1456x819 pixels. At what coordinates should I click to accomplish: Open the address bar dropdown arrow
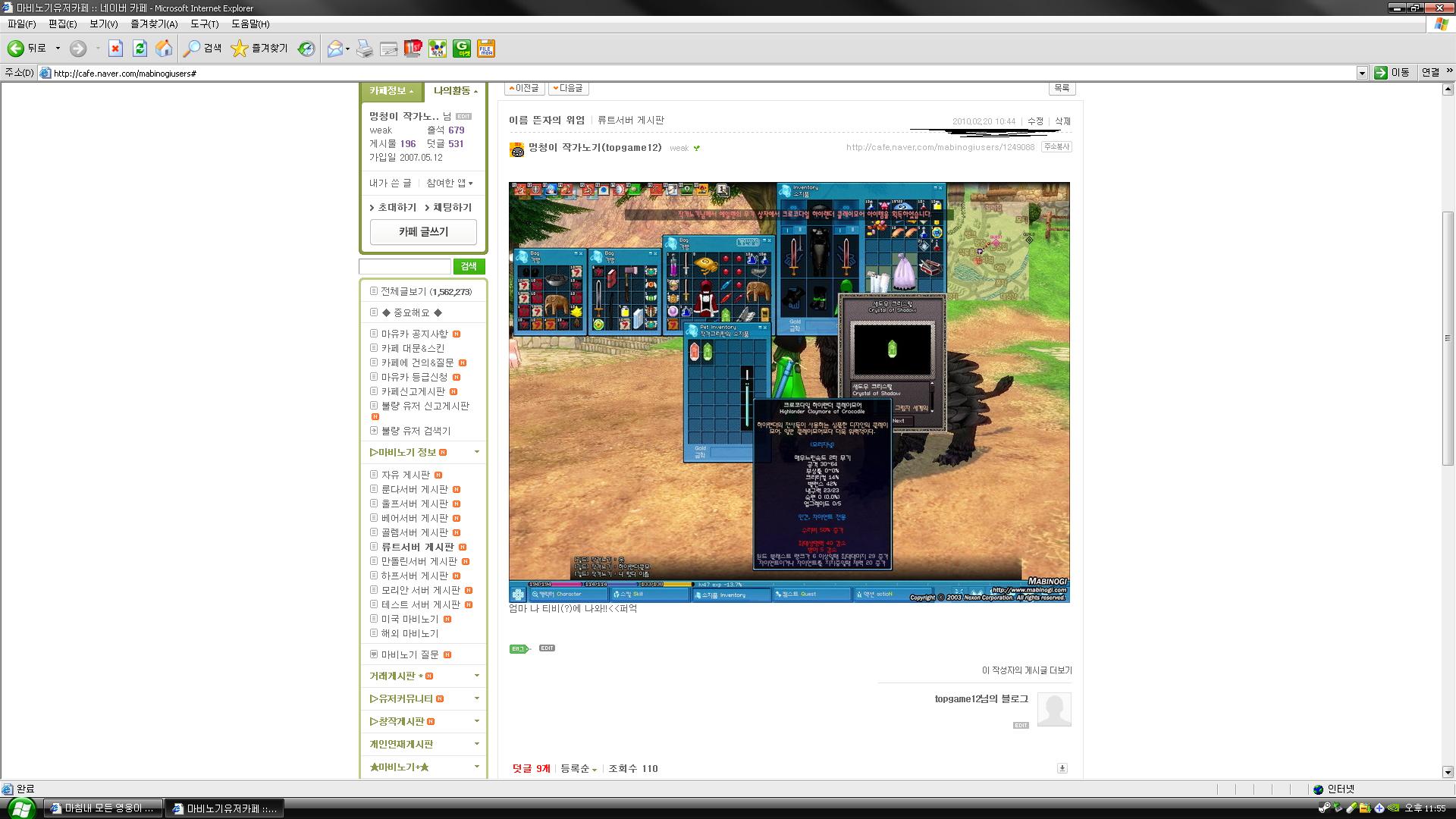pyautogui.click(x=1361, y=73)
